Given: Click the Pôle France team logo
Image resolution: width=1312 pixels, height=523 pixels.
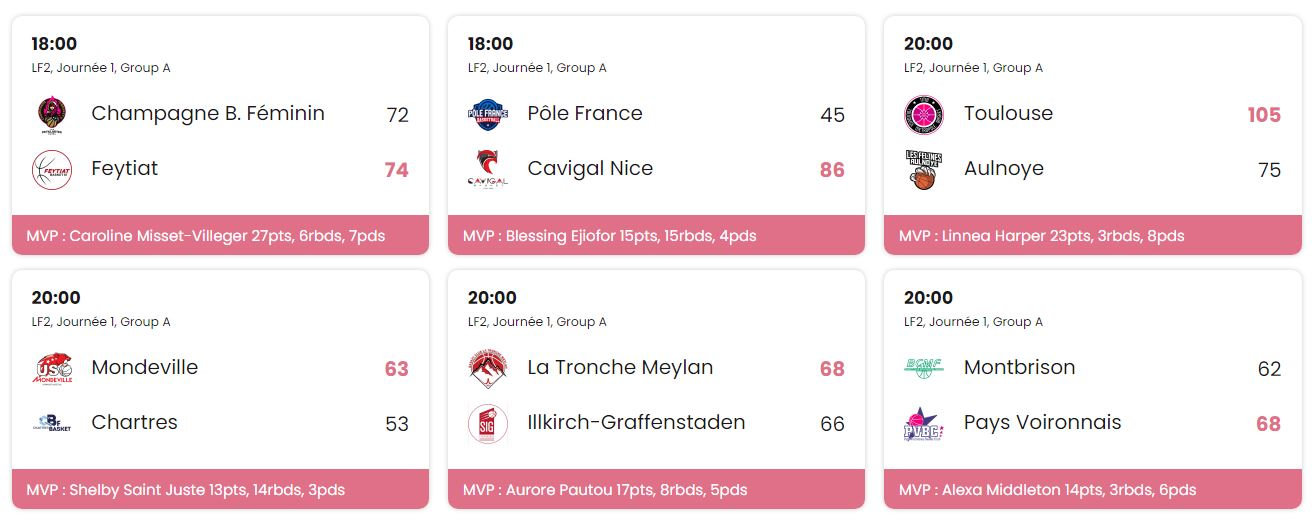Looking at the screenshot, I should pos(488,115).
